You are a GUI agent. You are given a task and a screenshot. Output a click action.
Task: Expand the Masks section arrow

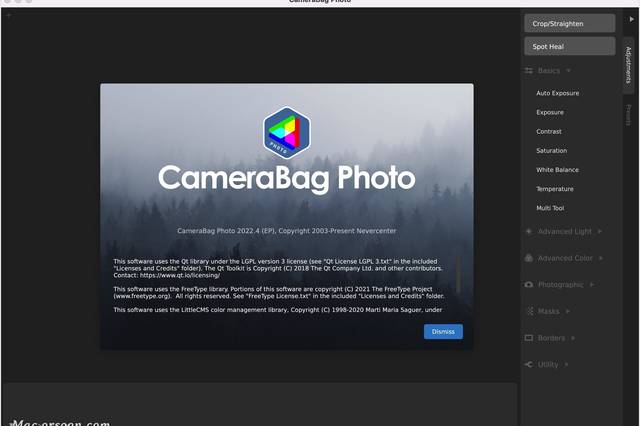point(568,311)
